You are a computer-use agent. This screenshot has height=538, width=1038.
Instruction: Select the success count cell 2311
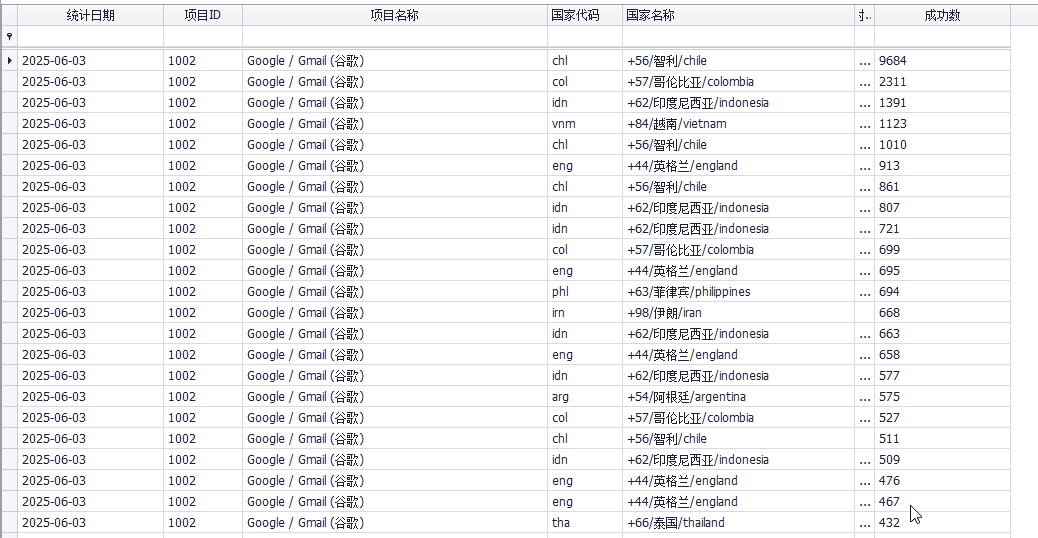[942, 82]
